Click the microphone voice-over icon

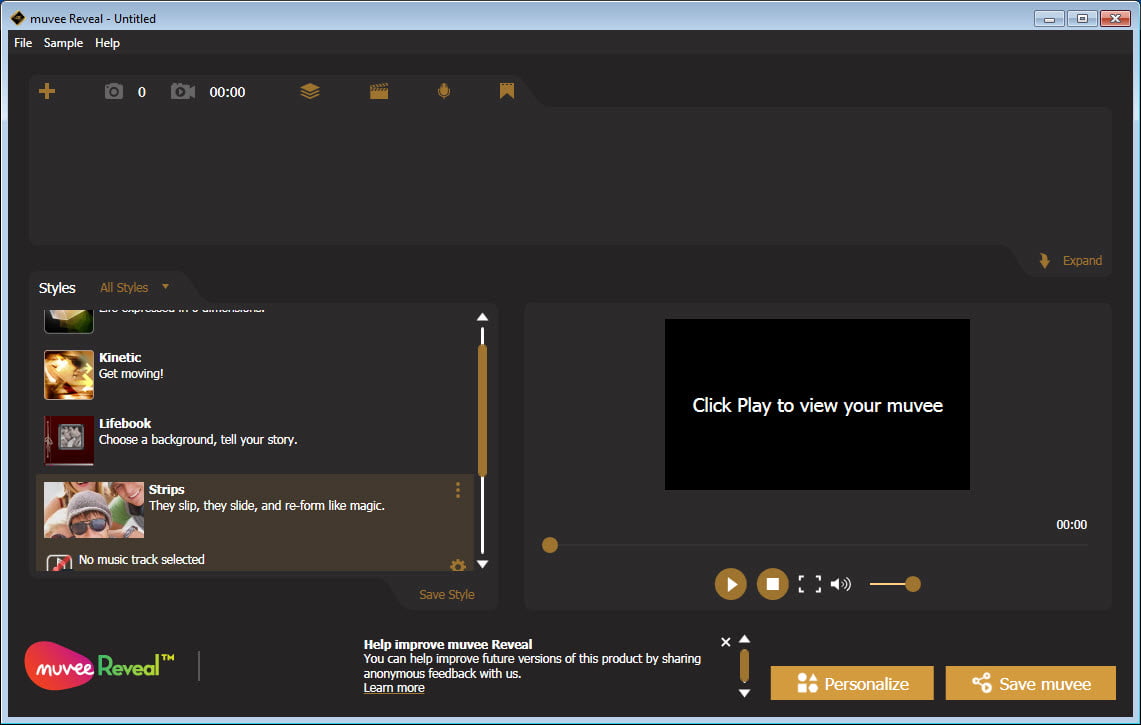pyautogui.click(x=444, y=91)
